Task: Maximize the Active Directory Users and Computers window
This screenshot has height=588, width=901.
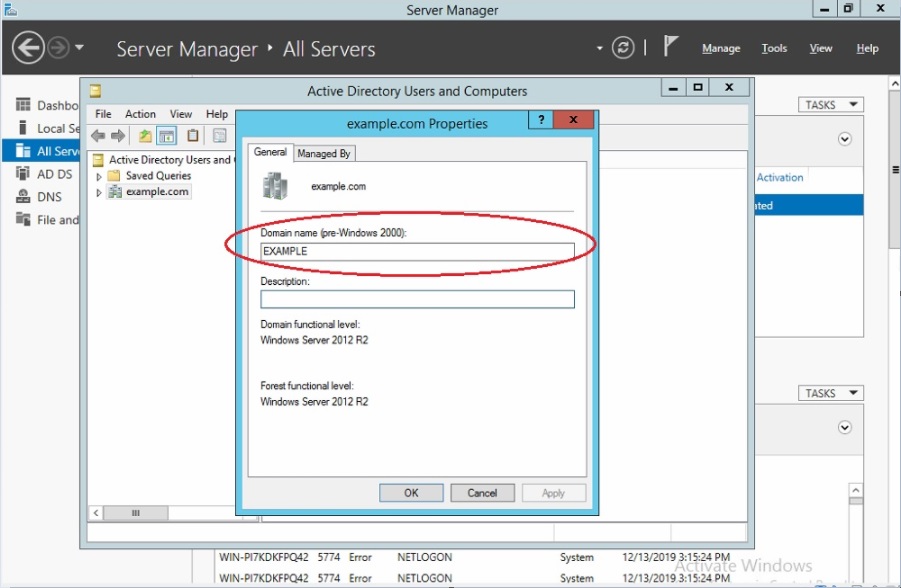Action: pos(698,87)
